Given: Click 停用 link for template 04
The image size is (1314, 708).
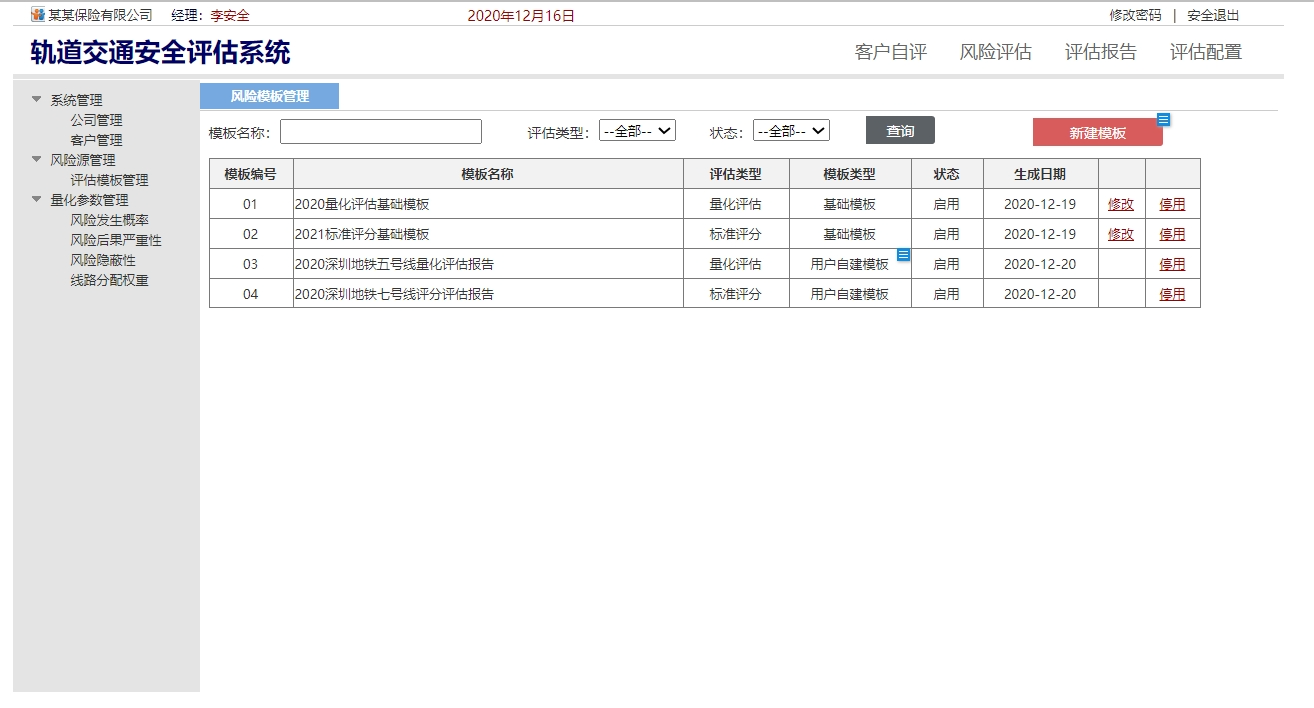Looking at the screenshot, I should click(1172, 294).
